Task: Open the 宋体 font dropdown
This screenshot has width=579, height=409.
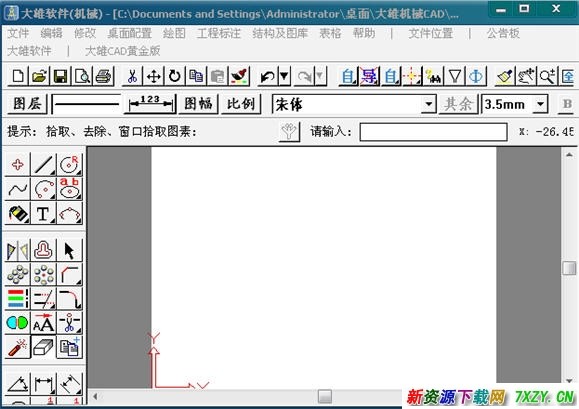Action: click(429, 104)
